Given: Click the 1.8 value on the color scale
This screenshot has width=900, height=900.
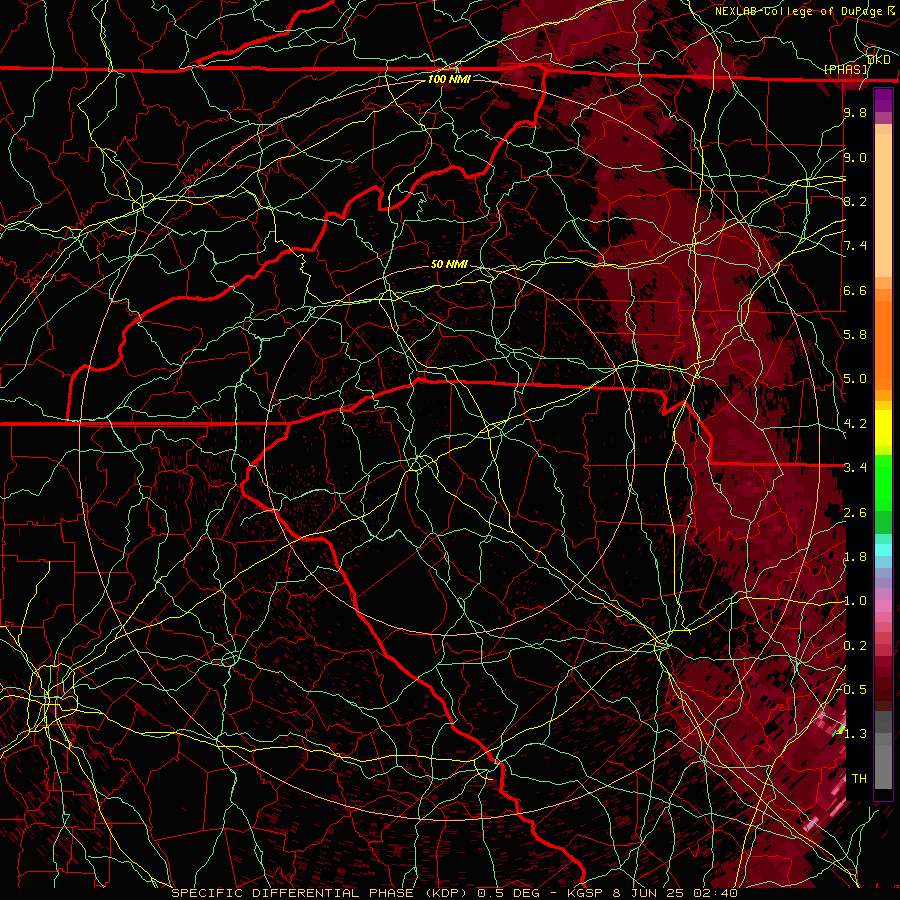Looking at the screenshot, I should tap(855, 557).
